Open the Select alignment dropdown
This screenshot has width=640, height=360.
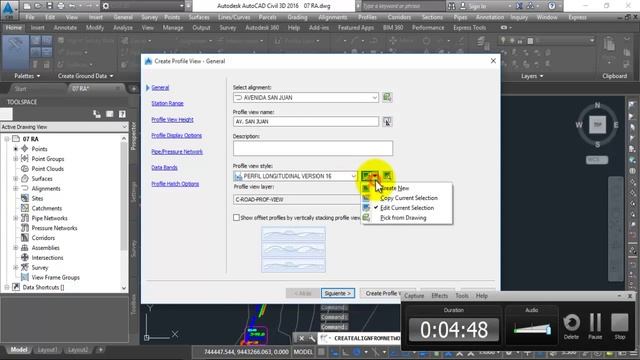tap(374, 98)
